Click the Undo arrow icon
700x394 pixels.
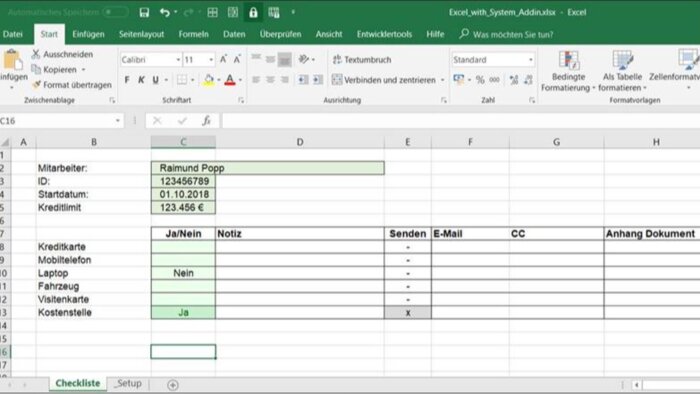pos(165,12)
